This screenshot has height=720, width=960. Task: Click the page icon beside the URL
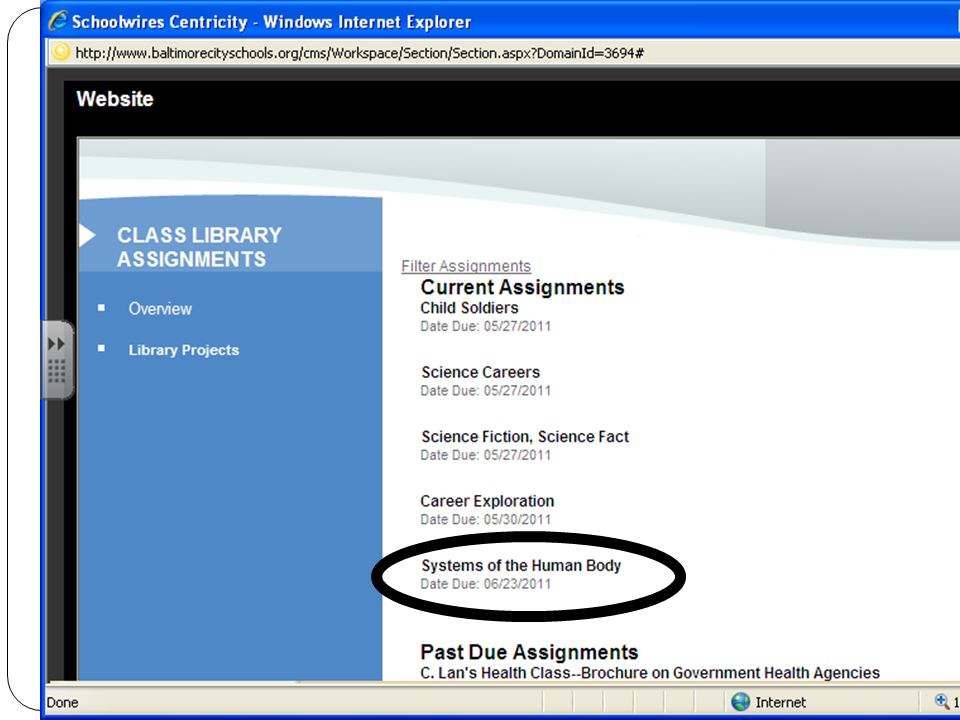coord(61,52)
